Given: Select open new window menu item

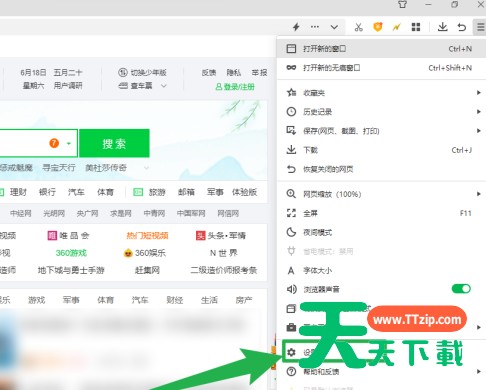Looking at the screenshot, I should coord(381,49).
